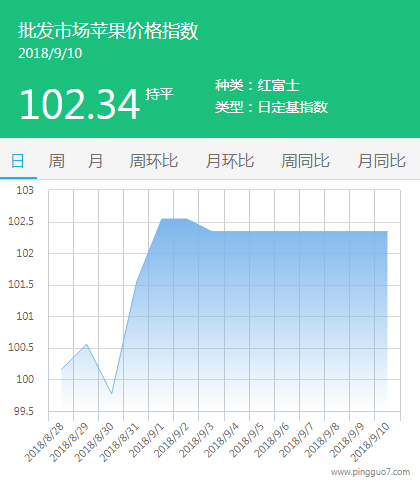Click the x-axis label 2018/9/4
420x483 pixels.
coord(222,440)
